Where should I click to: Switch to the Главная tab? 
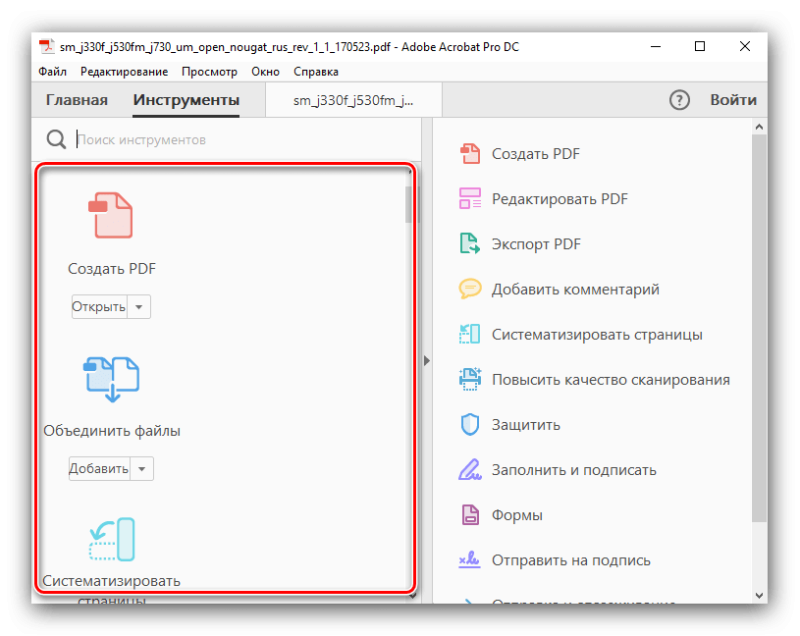[77, 99]
